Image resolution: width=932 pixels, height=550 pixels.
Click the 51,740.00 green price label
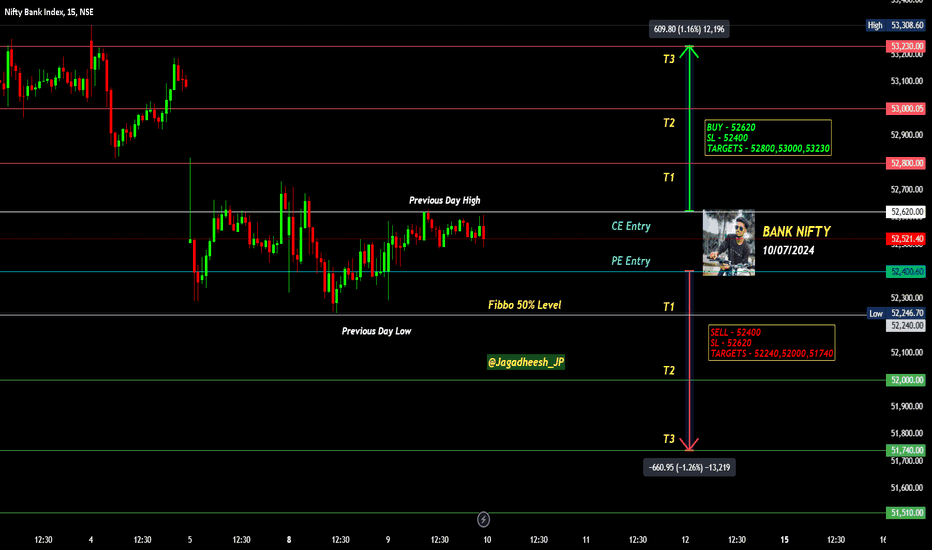pos(906,451)
